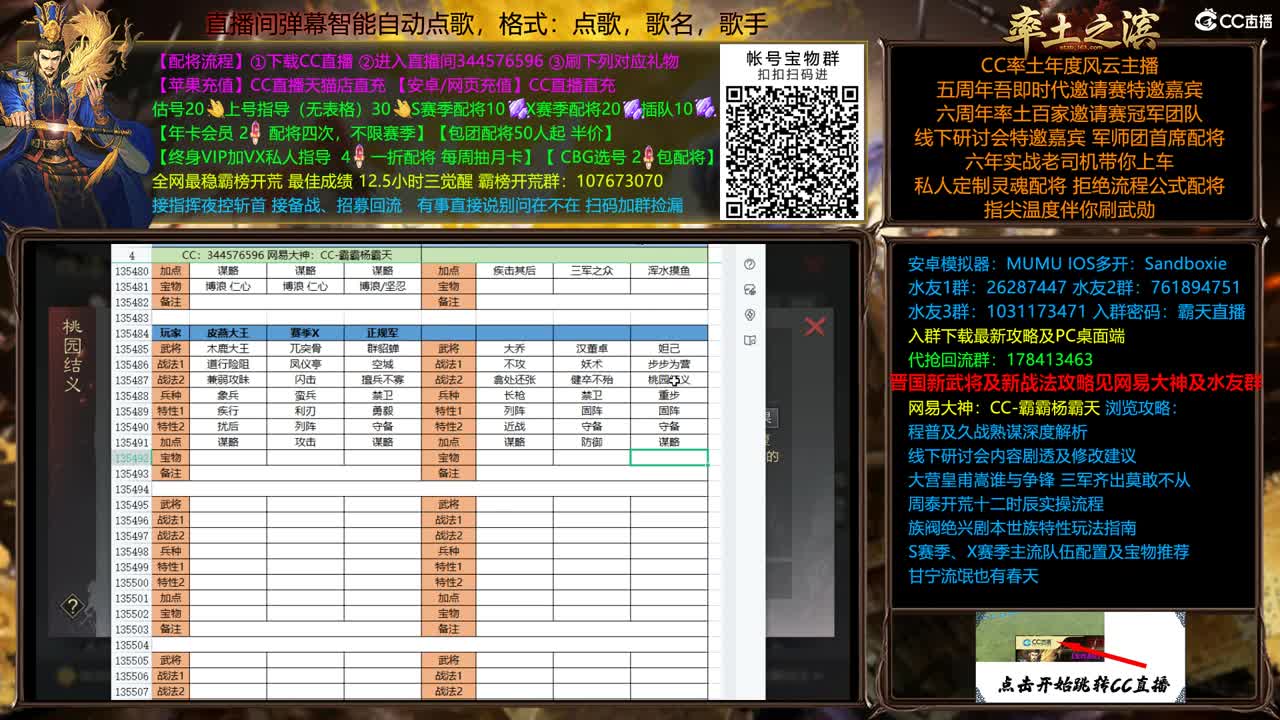The width and height of the screenshot is (1280, 720).
Task: Select cell 浑水摸鱼
Action: click(x=669, y=270)
